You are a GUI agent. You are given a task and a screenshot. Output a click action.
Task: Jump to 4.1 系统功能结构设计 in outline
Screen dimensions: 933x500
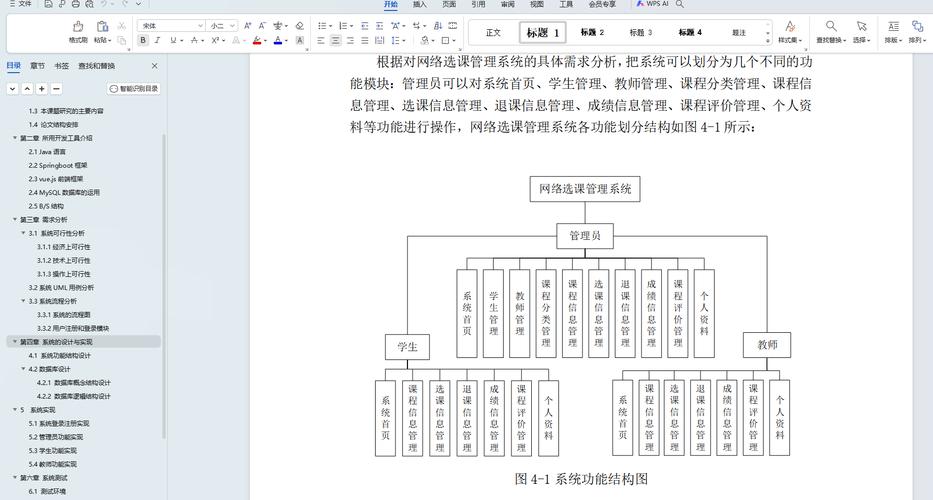click(60, 355)
